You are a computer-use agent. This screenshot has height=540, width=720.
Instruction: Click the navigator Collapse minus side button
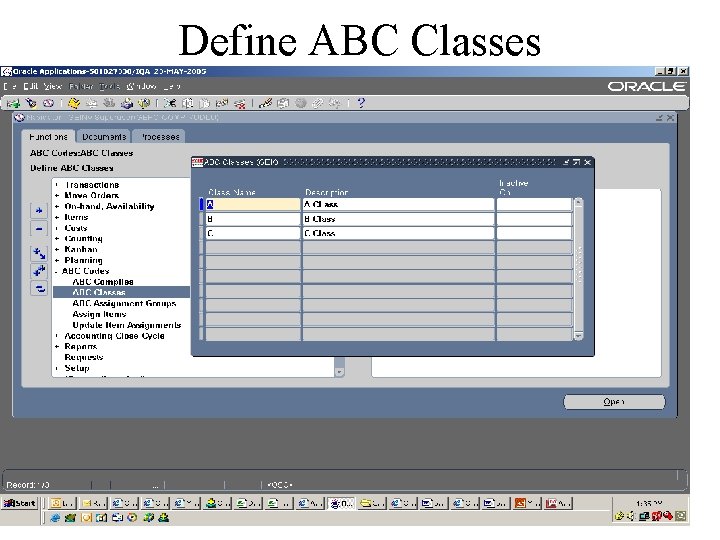pos(39,228)
